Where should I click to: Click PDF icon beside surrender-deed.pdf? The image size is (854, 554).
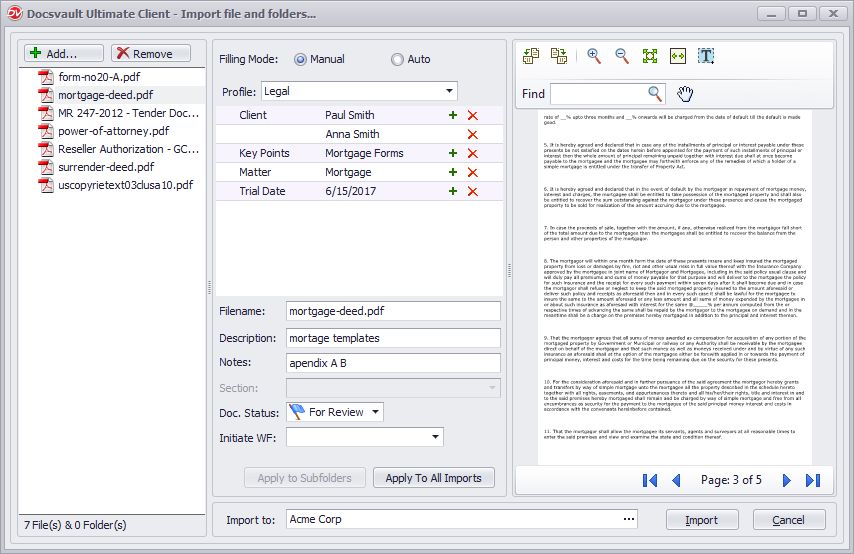[46, 167]
